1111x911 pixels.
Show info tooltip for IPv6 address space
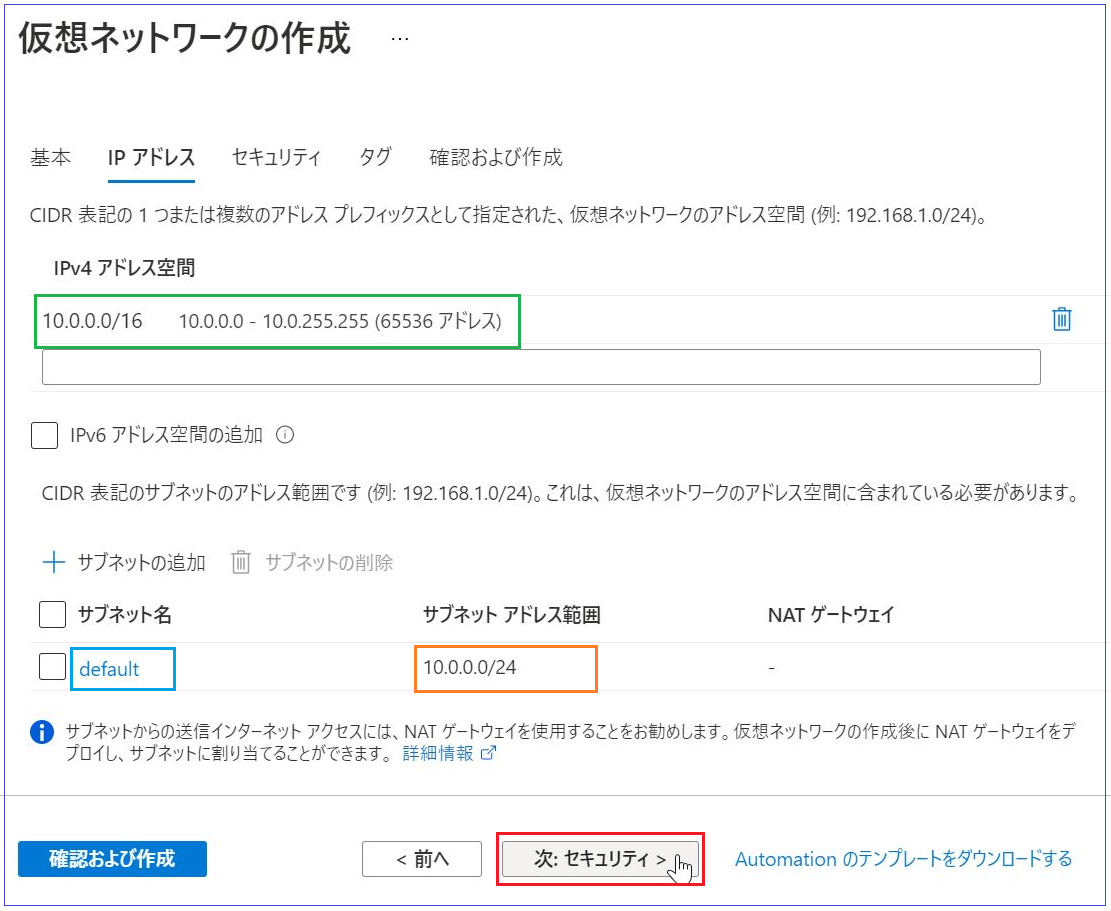pos(285,434)
